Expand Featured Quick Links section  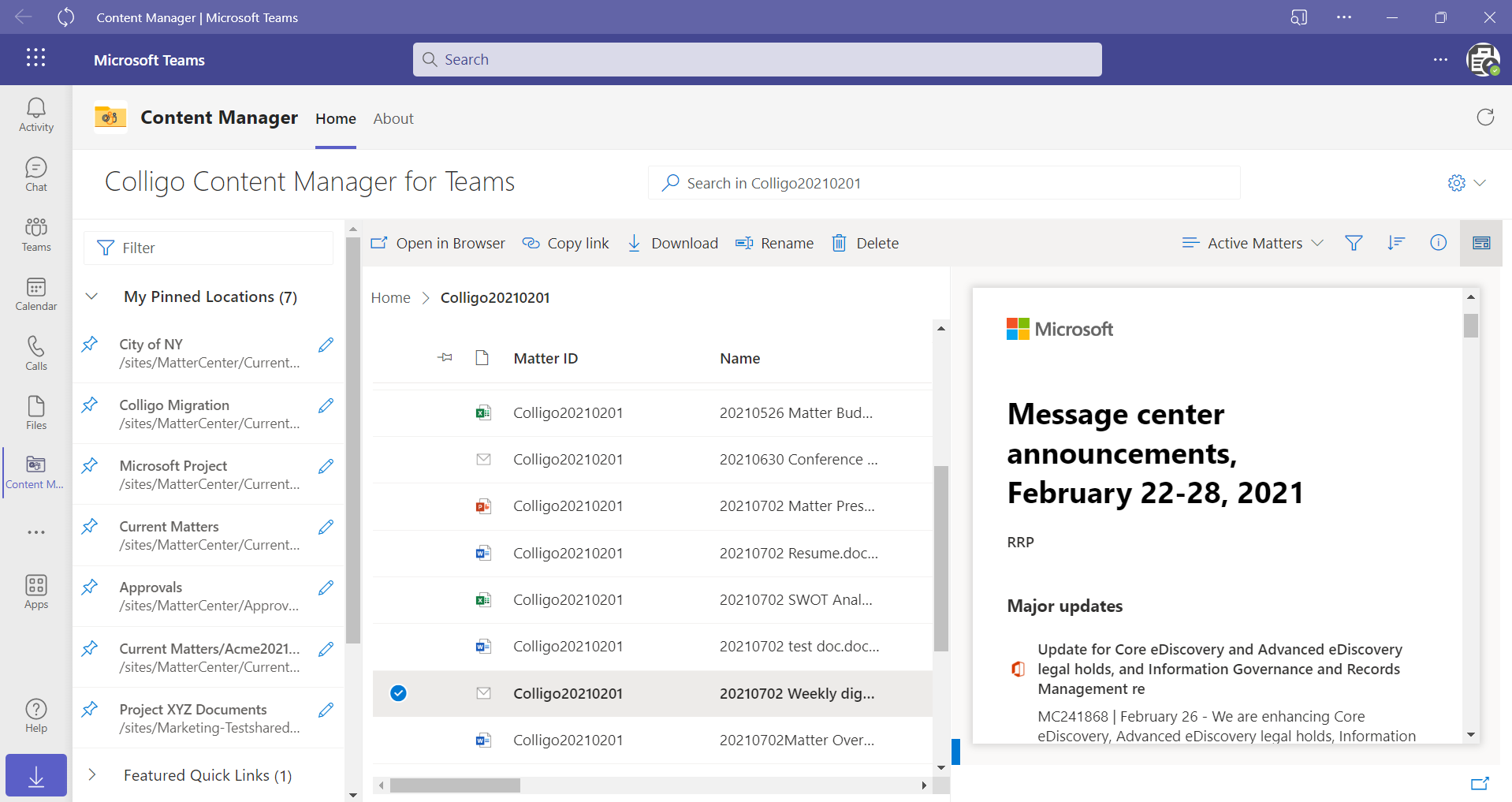pyautogui.click(x=91, y=774)
